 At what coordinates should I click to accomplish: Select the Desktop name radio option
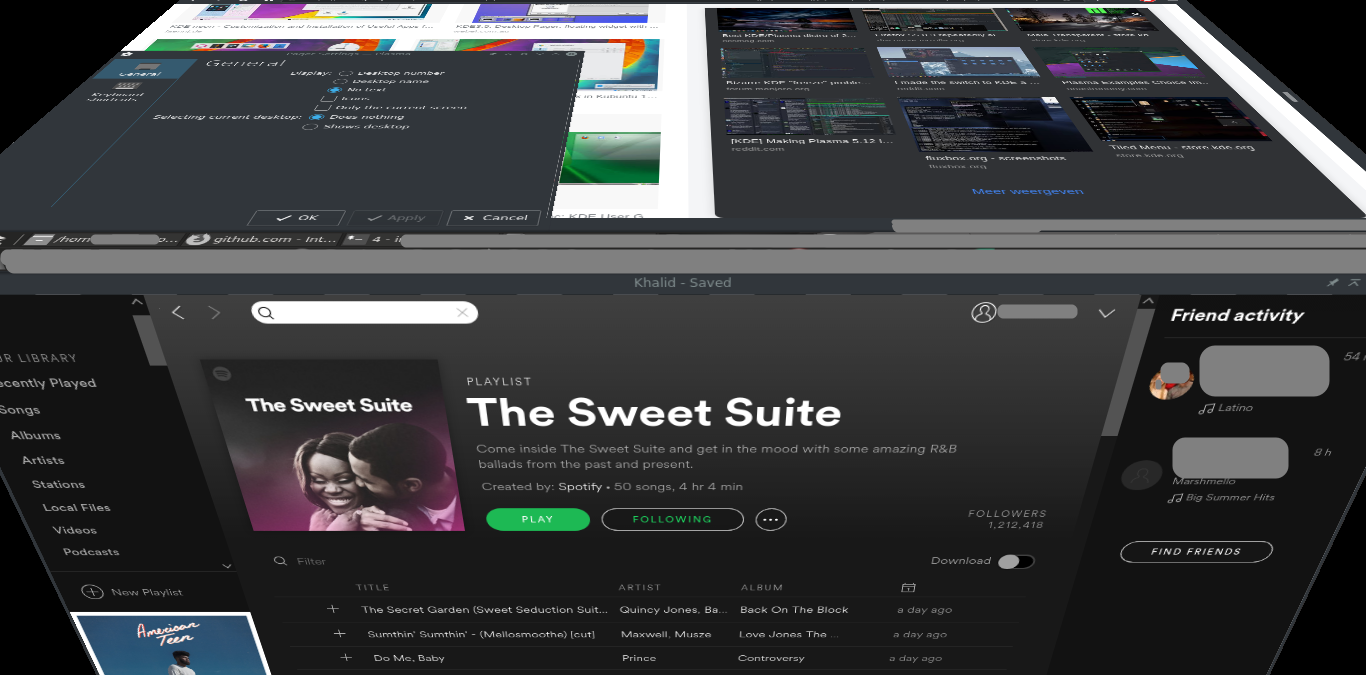tap(341, 81)
